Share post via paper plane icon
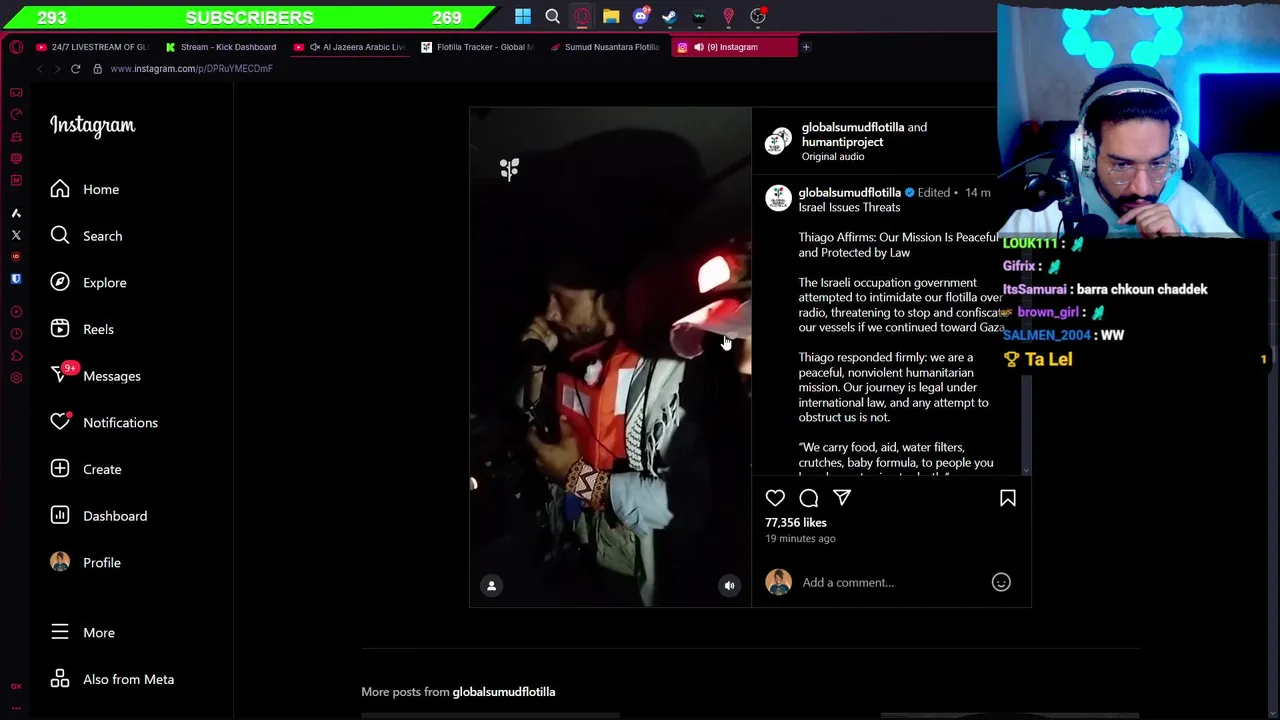 tap(842, 498)
